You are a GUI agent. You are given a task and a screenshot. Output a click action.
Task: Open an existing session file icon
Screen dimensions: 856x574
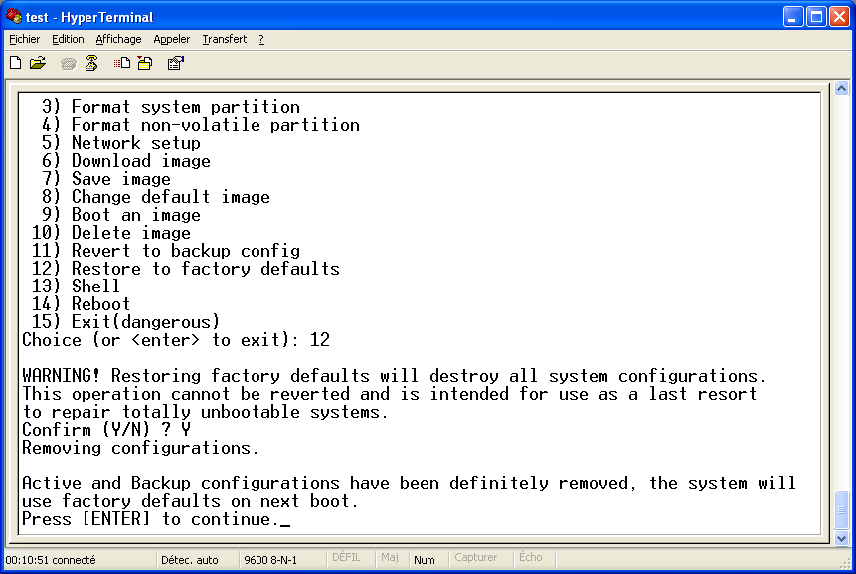point(38,63)
